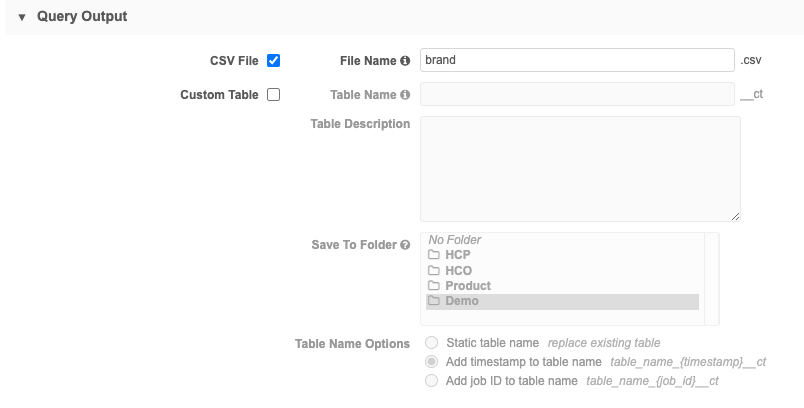Click the Table Name info icon
This screenshot has height=408, width=804.
405,96
